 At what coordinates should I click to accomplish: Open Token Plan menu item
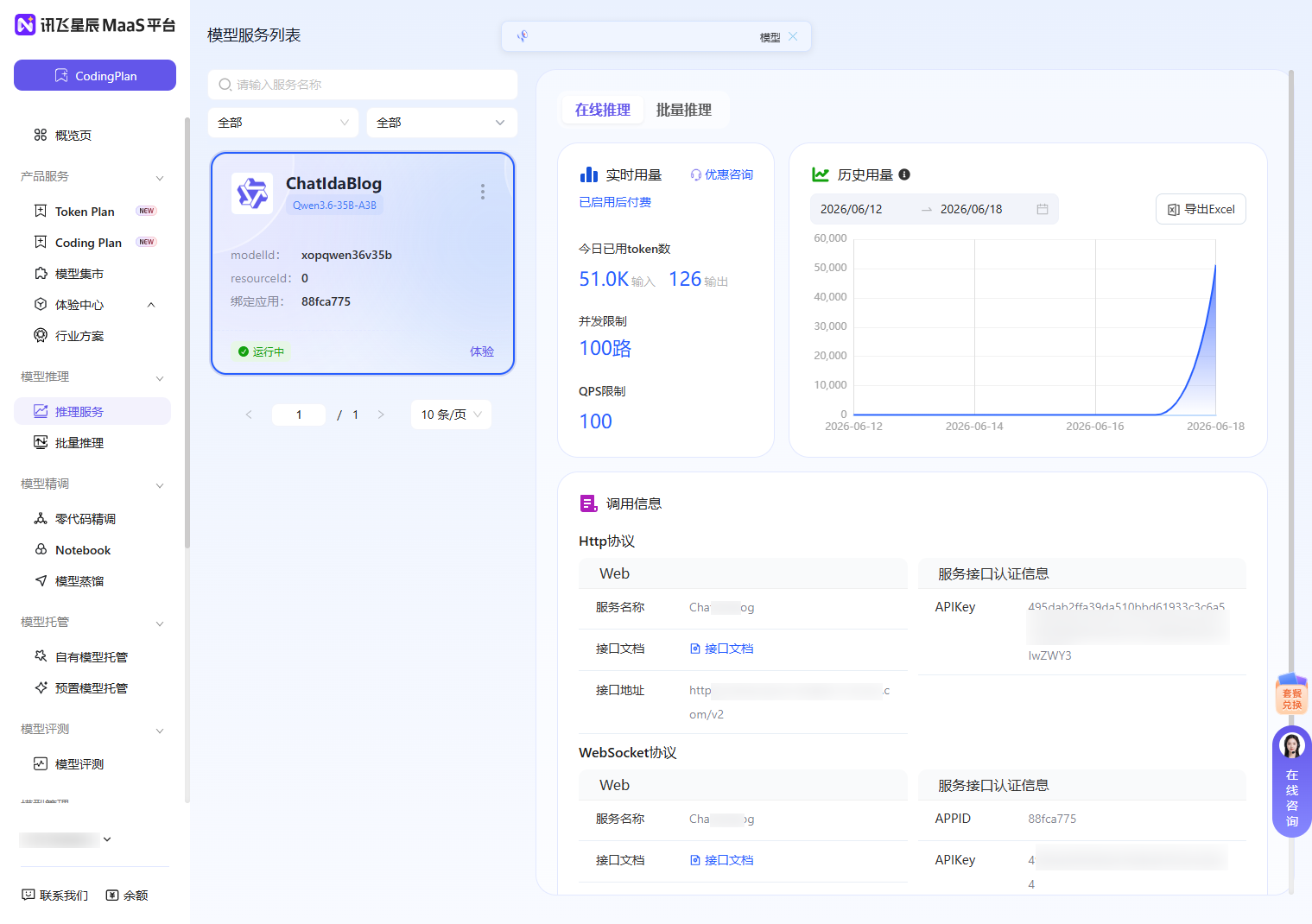[x=85, y=212]
